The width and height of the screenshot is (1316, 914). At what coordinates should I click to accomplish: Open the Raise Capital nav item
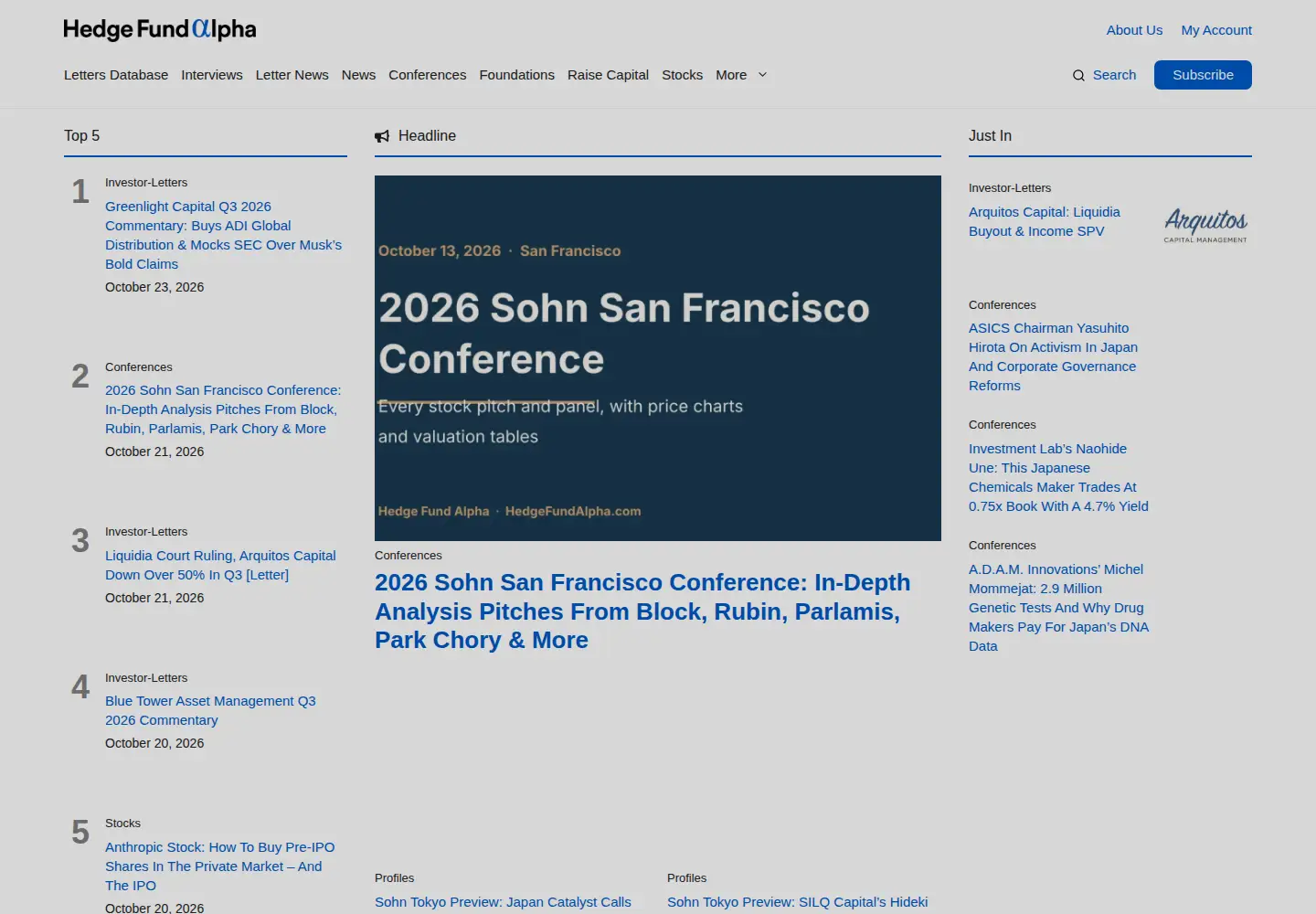(608, 75)
